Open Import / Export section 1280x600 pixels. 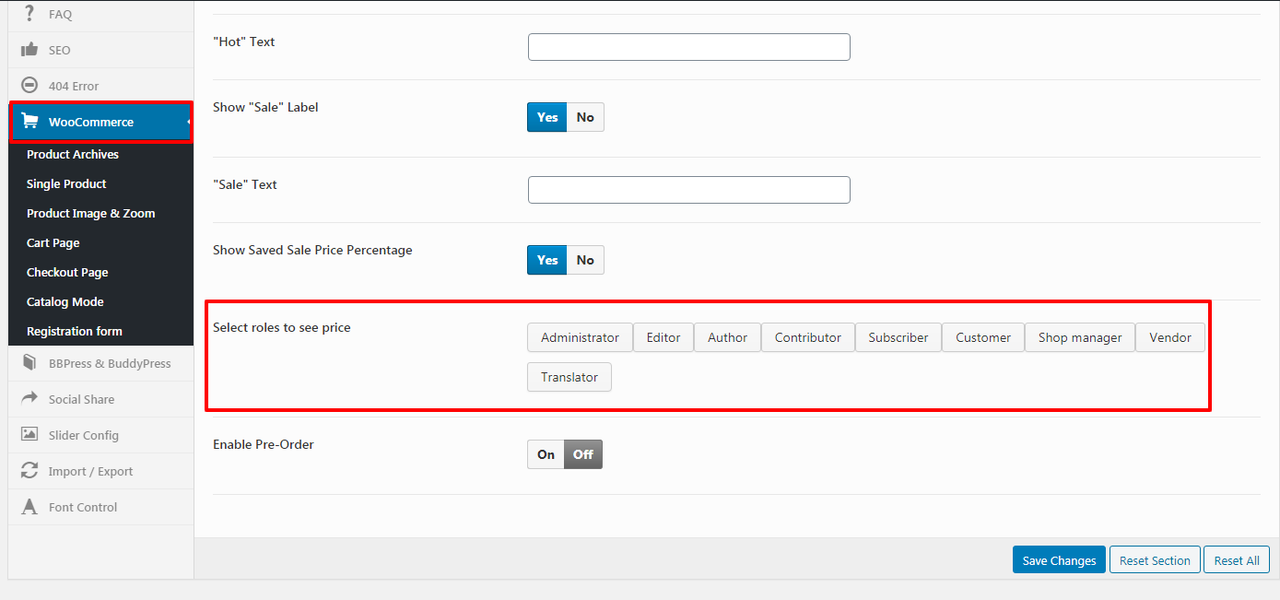tap(100, 471)
